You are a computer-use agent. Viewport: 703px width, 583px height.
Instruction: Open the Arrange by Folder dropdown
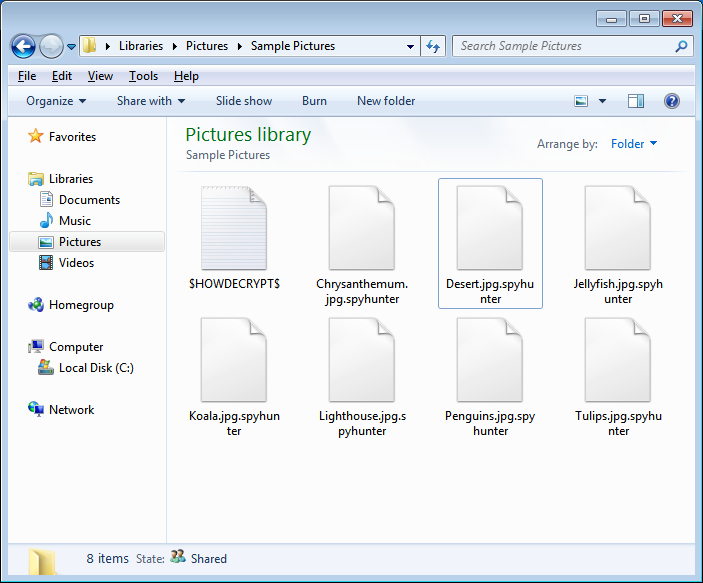634,144
